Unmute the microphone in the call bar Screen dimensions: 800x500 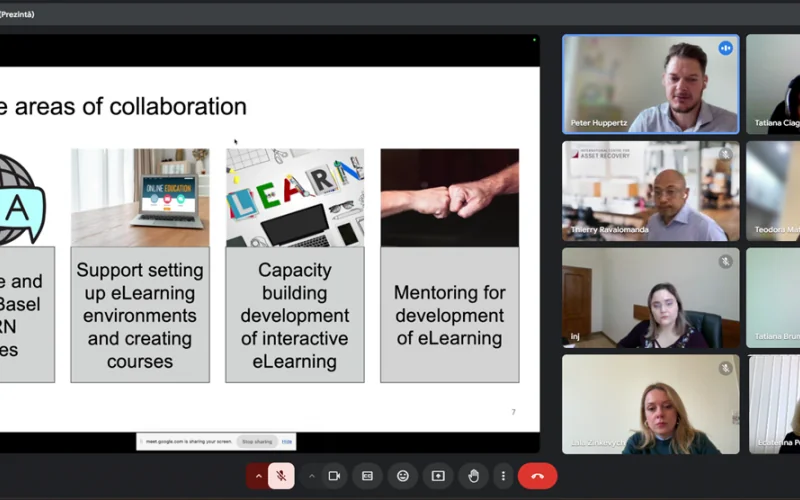click(x=281, y=476)
